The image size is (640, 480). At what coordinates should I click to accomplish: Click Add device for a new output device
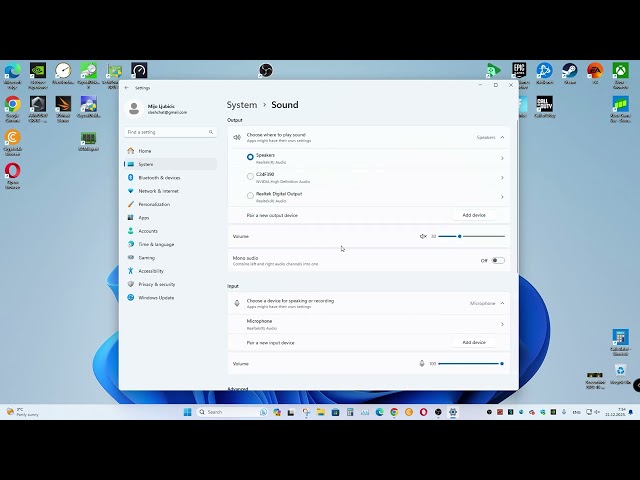coord(474,215)
